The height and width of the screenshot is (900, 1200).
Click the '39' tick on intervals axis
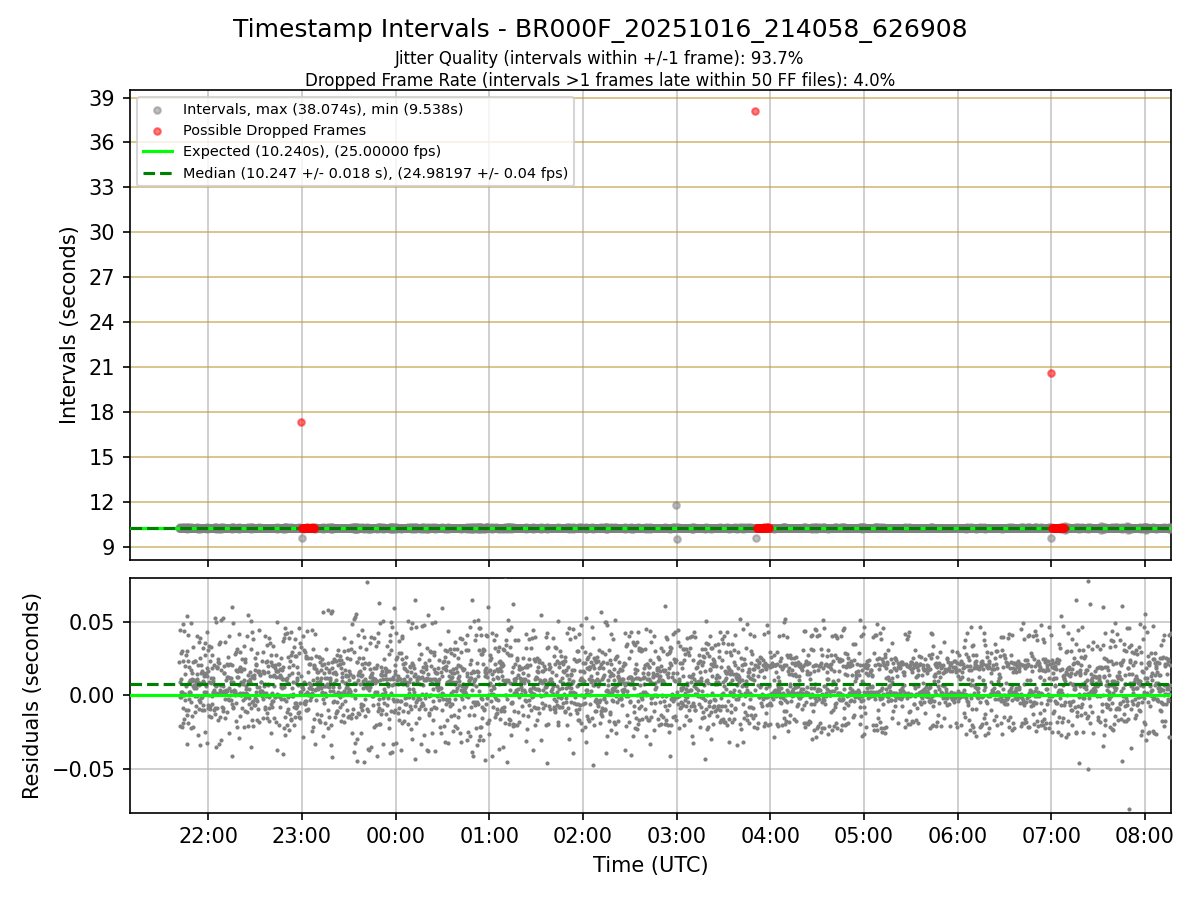point(101,98)
